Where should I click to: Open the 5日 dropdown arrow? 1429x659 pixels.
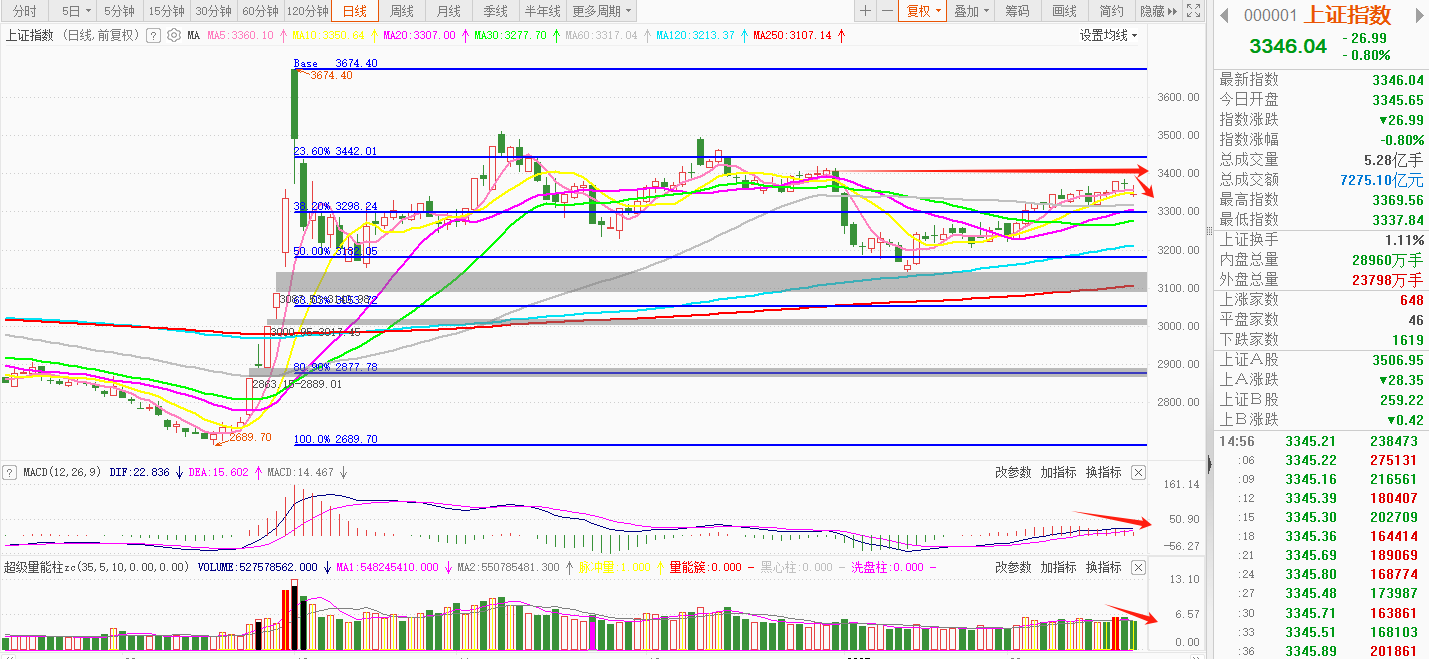pos(88,12)
